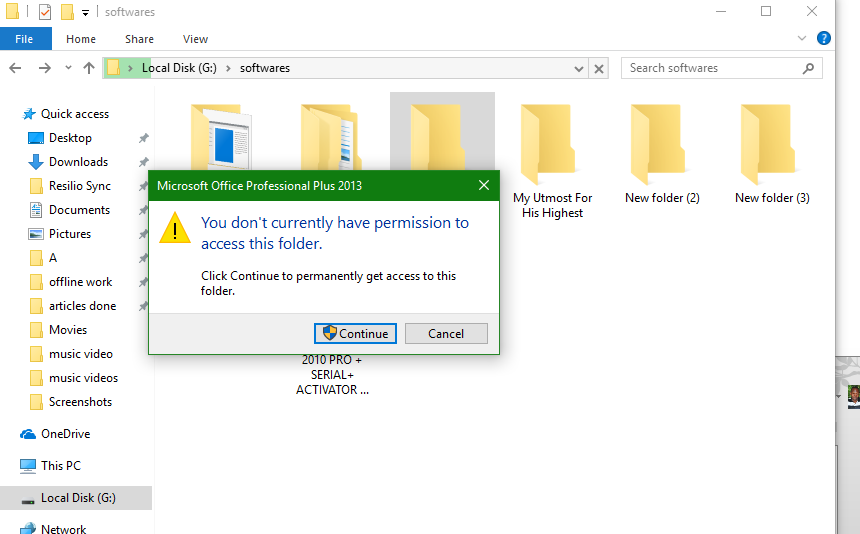860x534 pixels.
Task: Select OneDrive in the navigation pane
Action: pos(65,434)
